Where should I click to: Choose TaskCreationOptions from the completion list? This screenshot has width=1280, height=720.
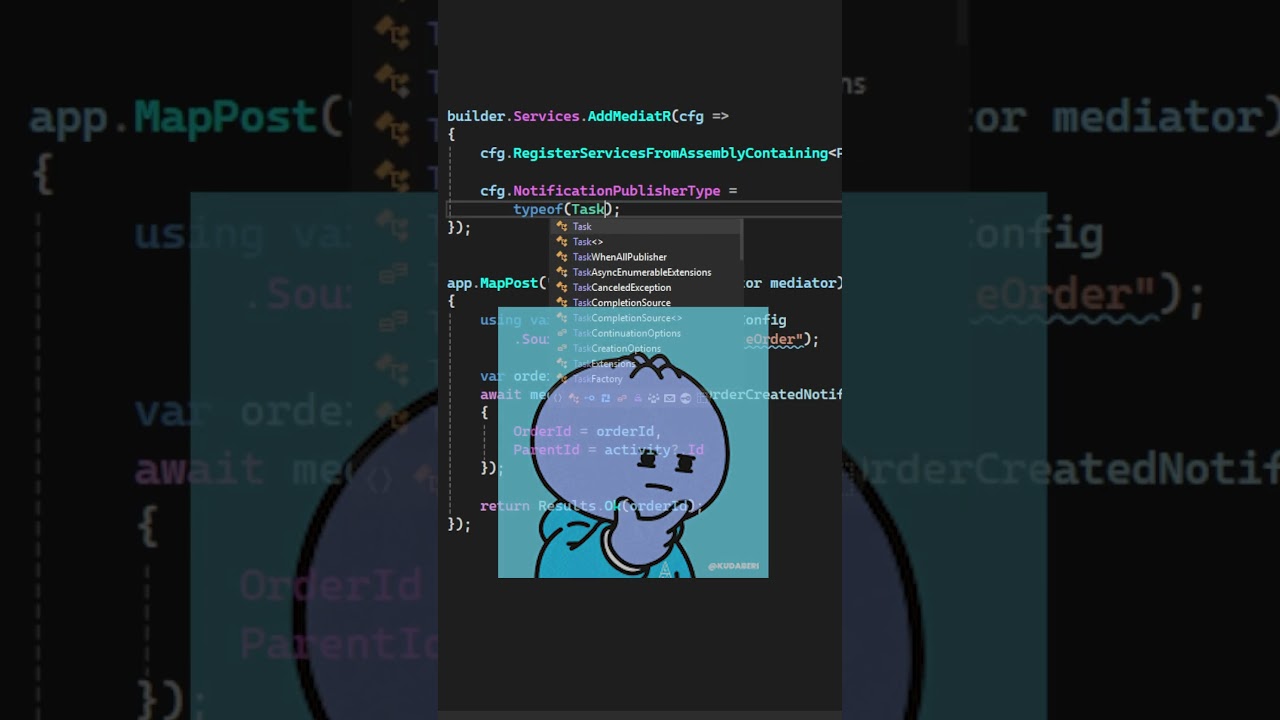click(x=648, y=349)
